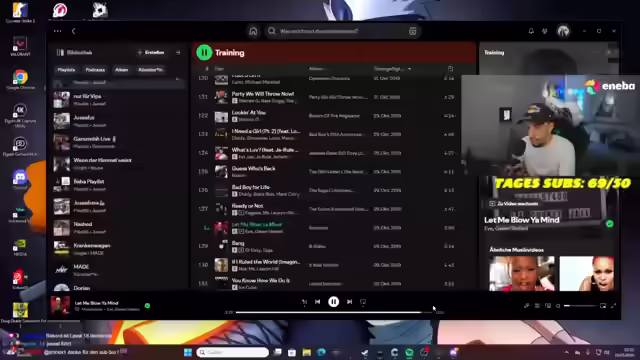The image size is (640, 360).
Task: Toggle saved checkmark next to bottom song title
Action: pyautogui.click(x=147, y=306)
